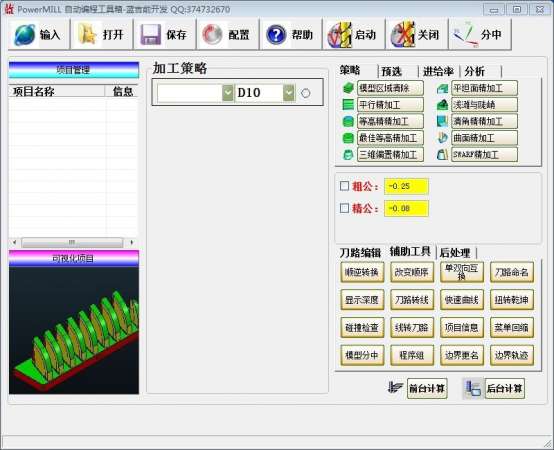Click the 模型分中 button
Image resolution: width=554 pixels, height=450 pixels.
pos(362,355)
